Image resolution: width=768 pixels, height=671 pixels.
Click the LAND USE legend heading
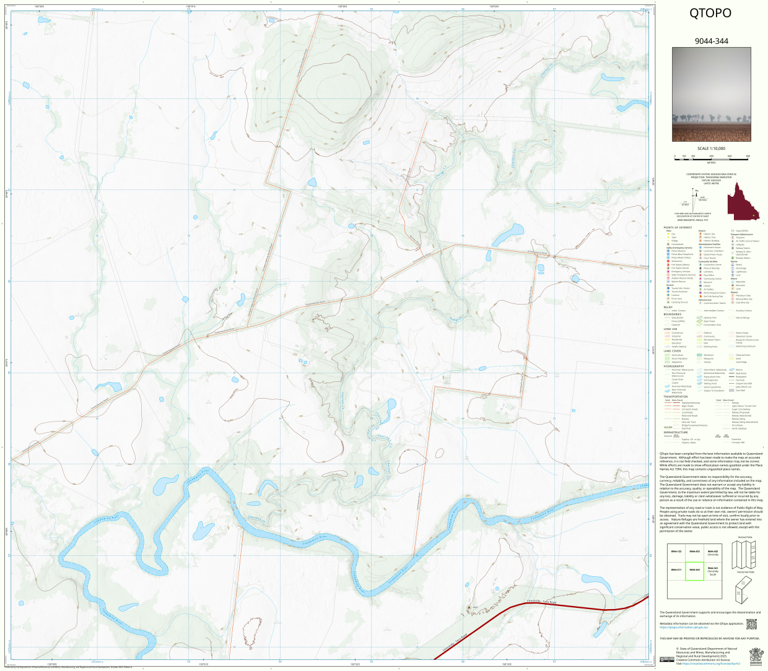pyautogui.click(x=670, y=330)
